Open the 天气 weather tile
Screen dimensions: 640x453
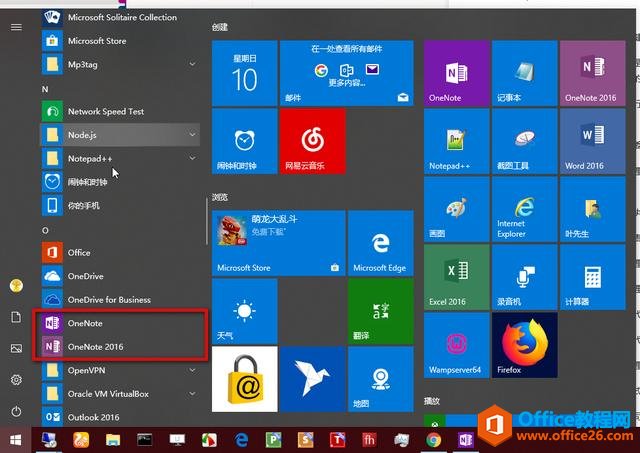244,311
